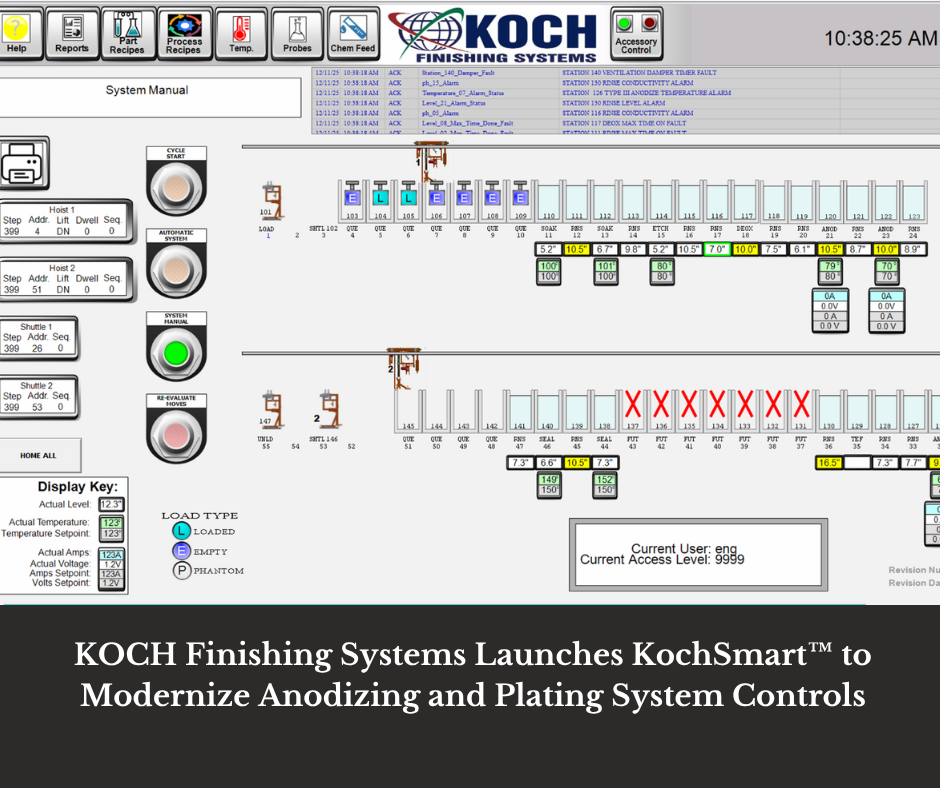Select the Station 117 deox max time alarm
The width and height of the screenshot is (940, 788).
pos(625,123)
